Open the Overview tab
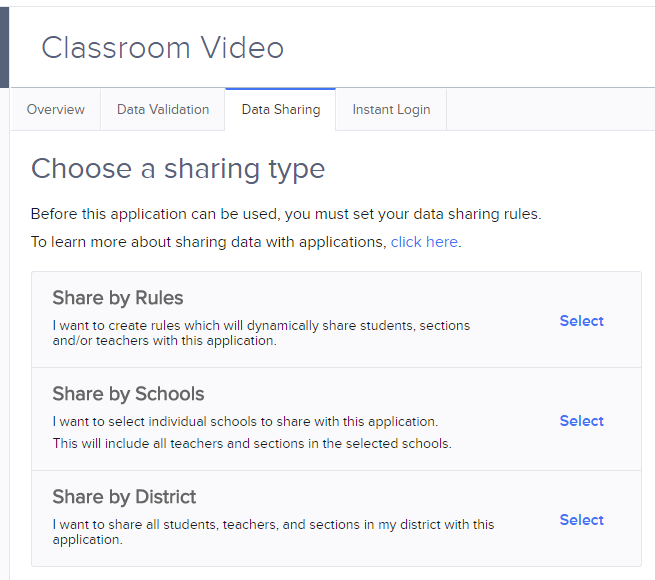The image size is (655, 580). click(55, 110)
